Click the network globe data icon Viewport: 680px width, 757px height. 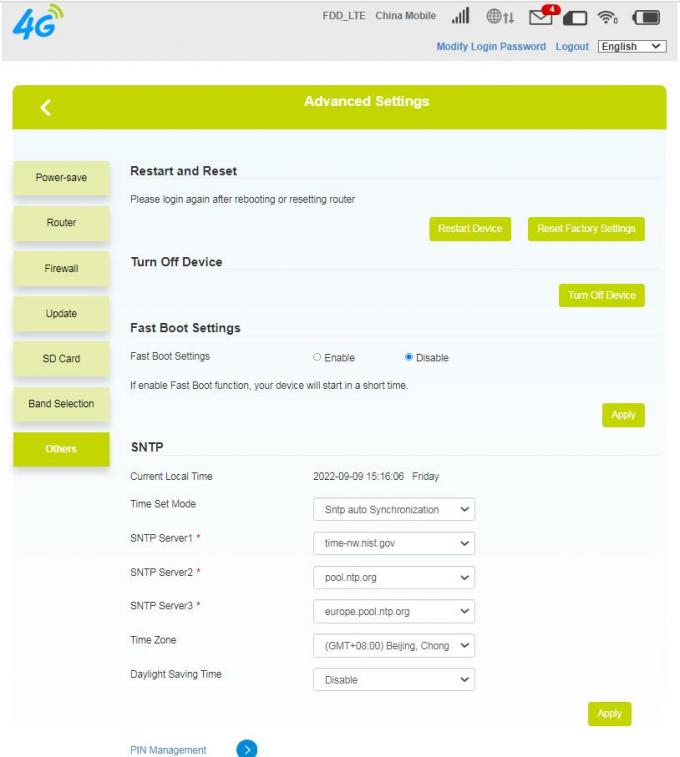tap(500, 16)
